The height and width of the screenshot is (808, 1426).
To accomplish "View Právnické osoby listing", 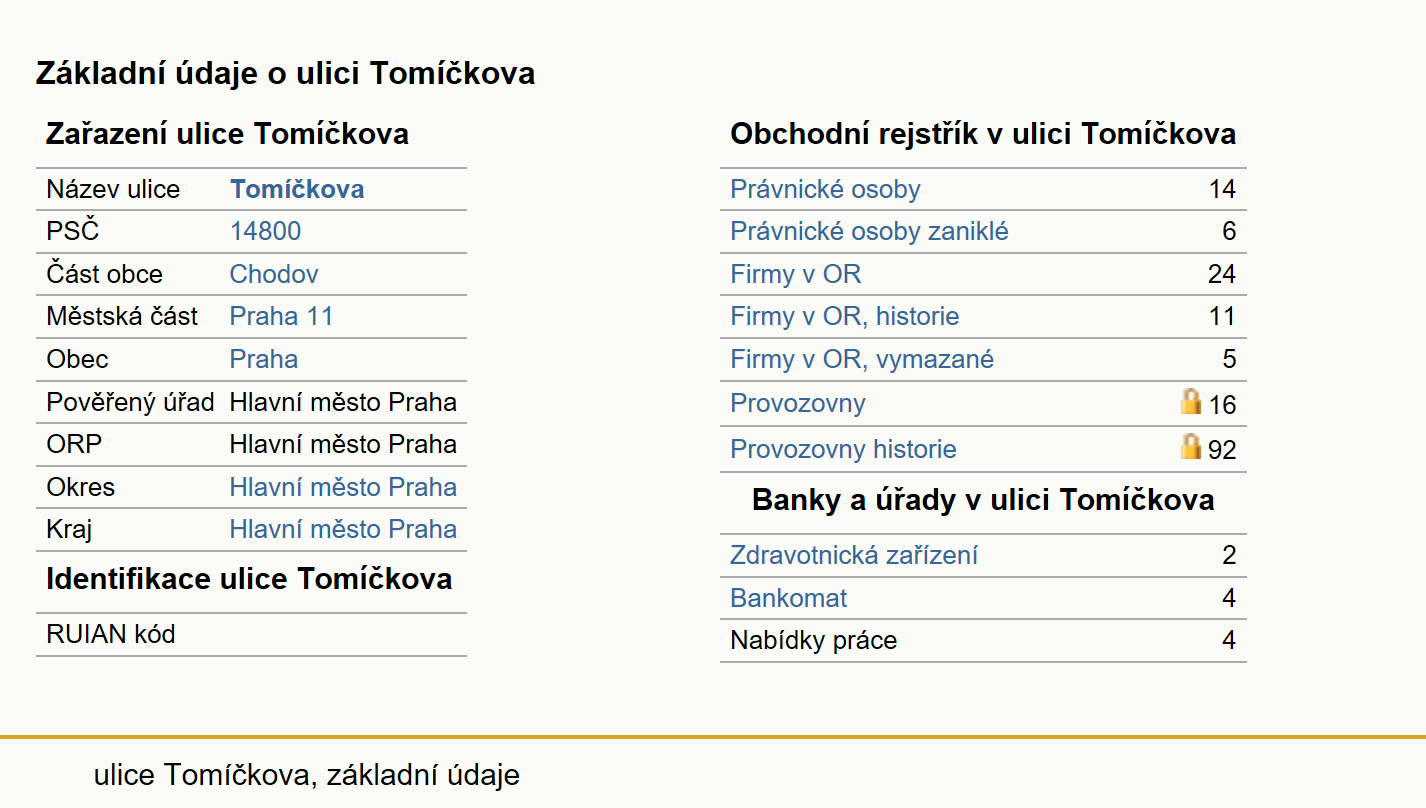I will coord(825,189).
